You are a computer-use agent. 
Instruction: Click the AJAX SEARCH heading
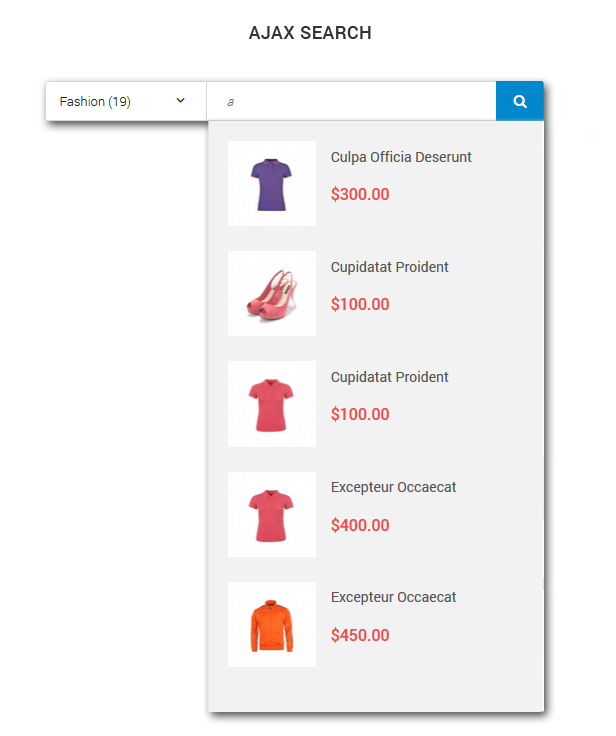pos(310,33)
